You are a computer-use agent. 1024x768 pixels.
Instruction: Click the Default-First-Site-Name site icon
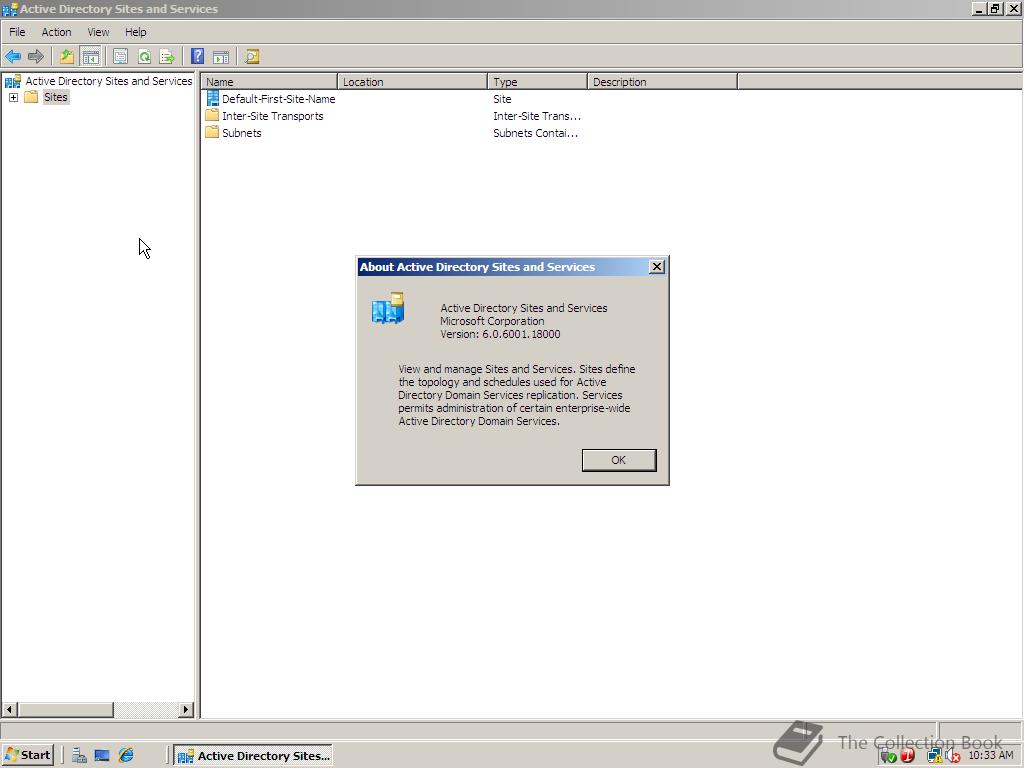coord(212,99)
